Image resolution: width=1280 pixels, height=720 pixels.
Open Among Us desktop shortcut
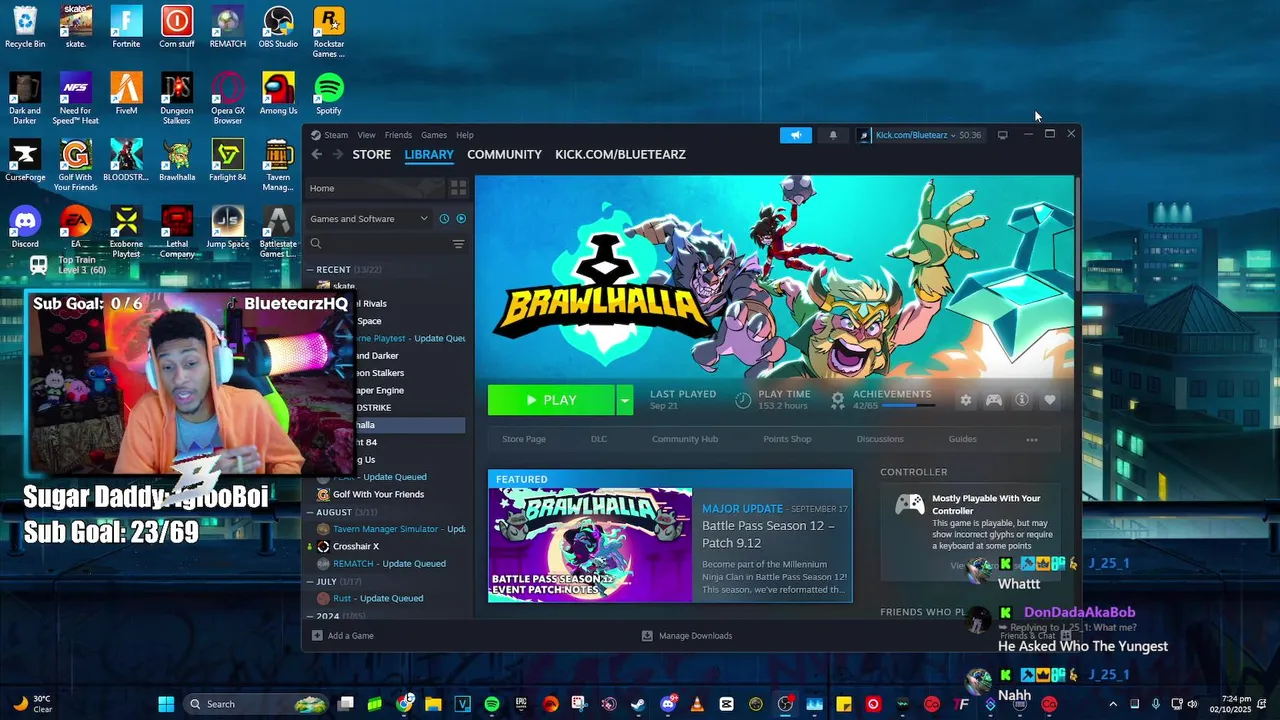coord(278,94)
